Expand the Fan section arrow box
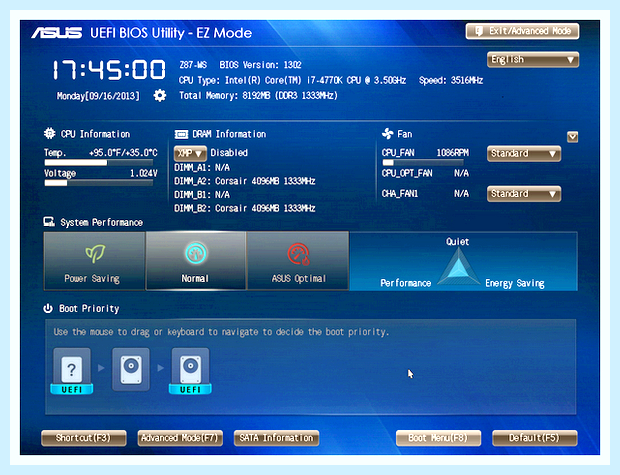Viewport: 620px width, 475px height. 573,137
